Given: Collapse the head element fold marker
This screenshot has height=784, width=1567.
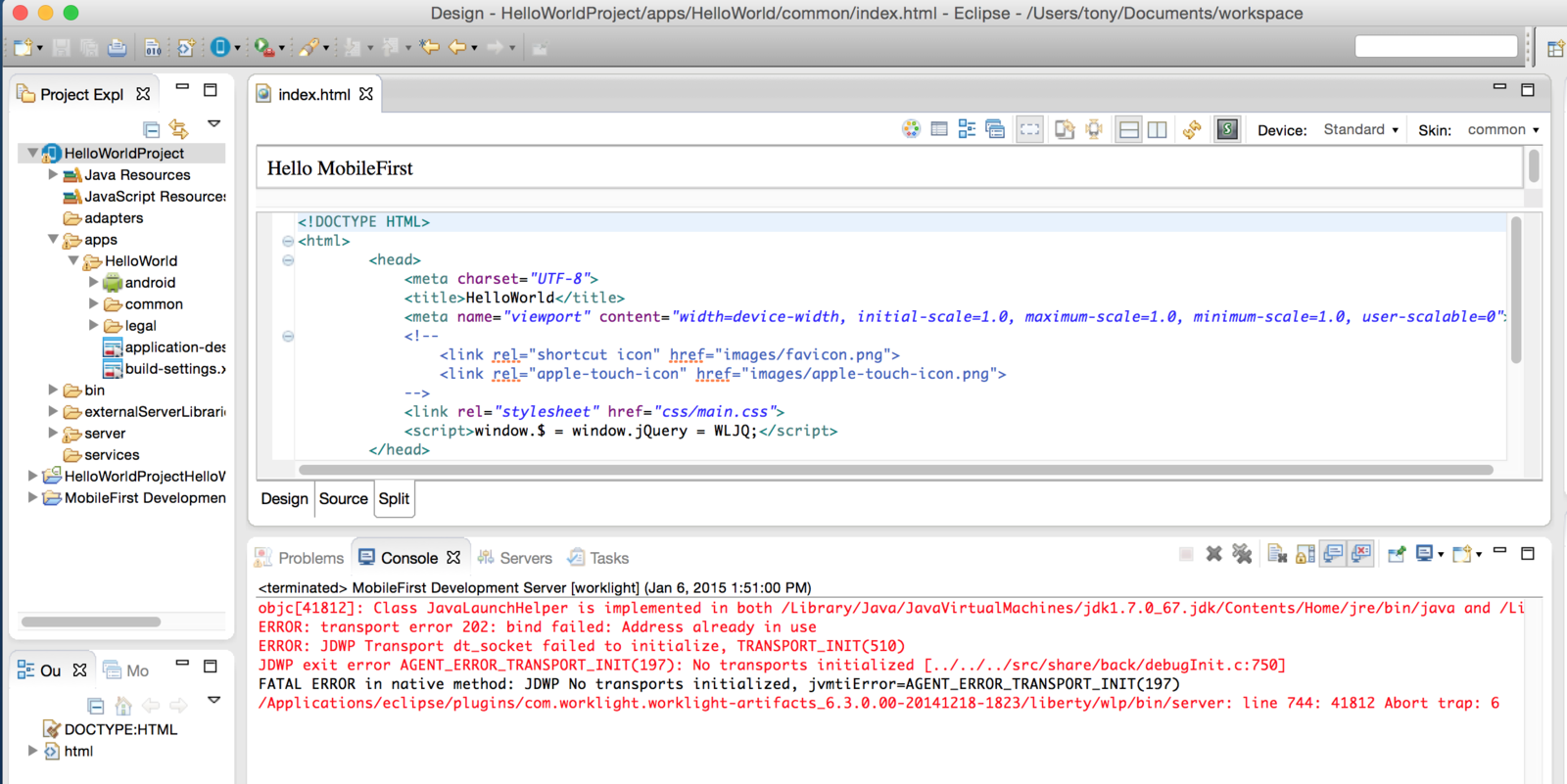Looking at the screenshot, I should (x=288, y=260).
